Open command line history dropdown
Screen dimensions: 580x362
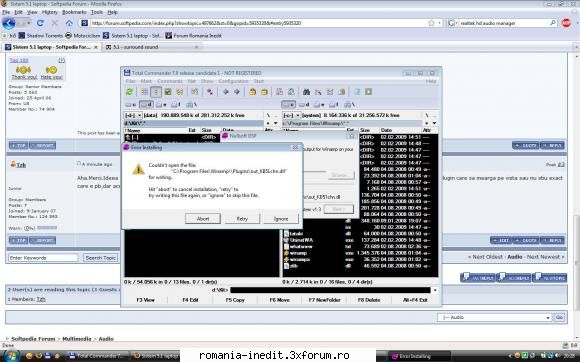(435, 290)
